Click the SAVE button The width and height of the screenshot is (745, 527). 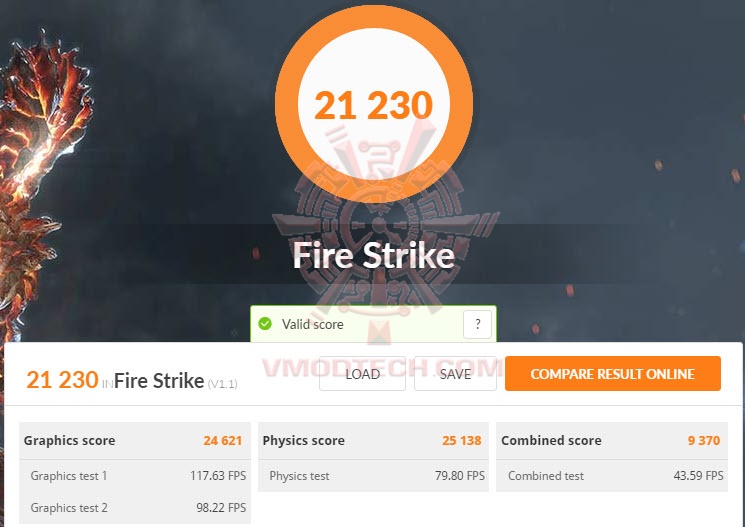[x=455, y=374]
